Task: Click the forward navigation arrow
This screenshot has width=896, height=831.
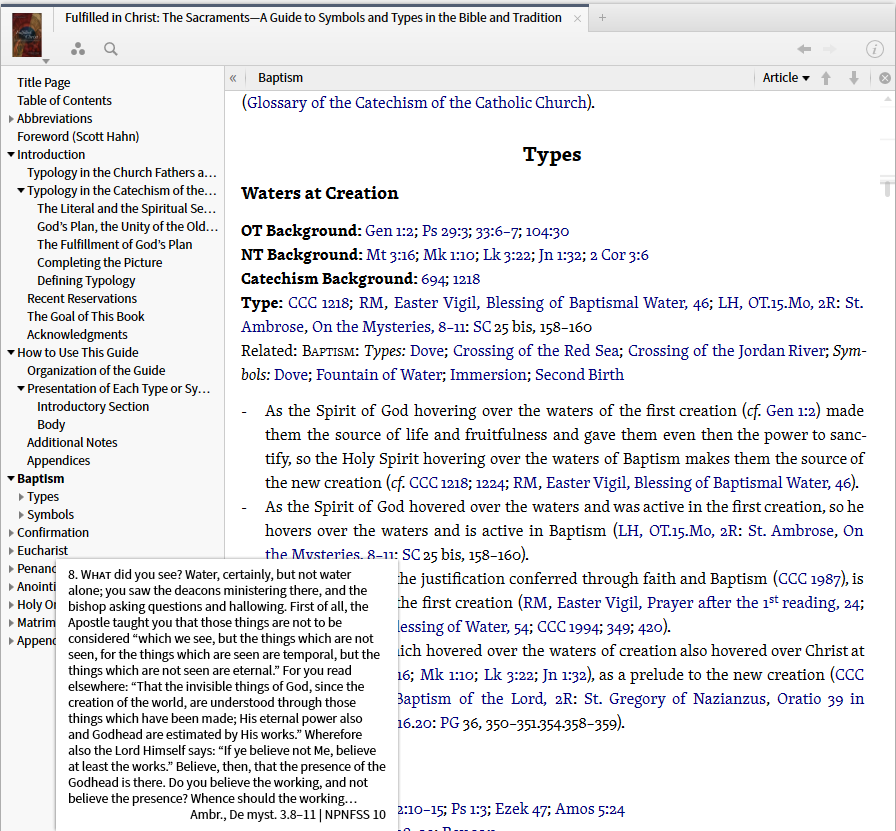Action: pyautogui.click(x=829, y=49)
